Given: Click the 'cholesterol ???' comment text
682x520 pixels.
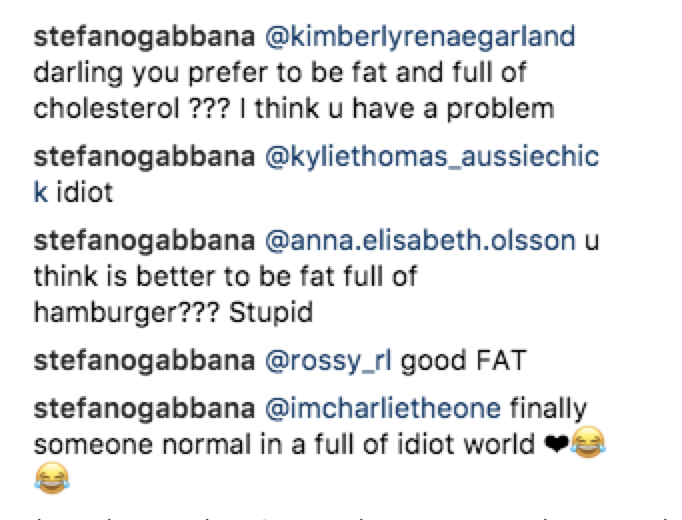Looking at the screenshot, I should click(x=132, y=109).
